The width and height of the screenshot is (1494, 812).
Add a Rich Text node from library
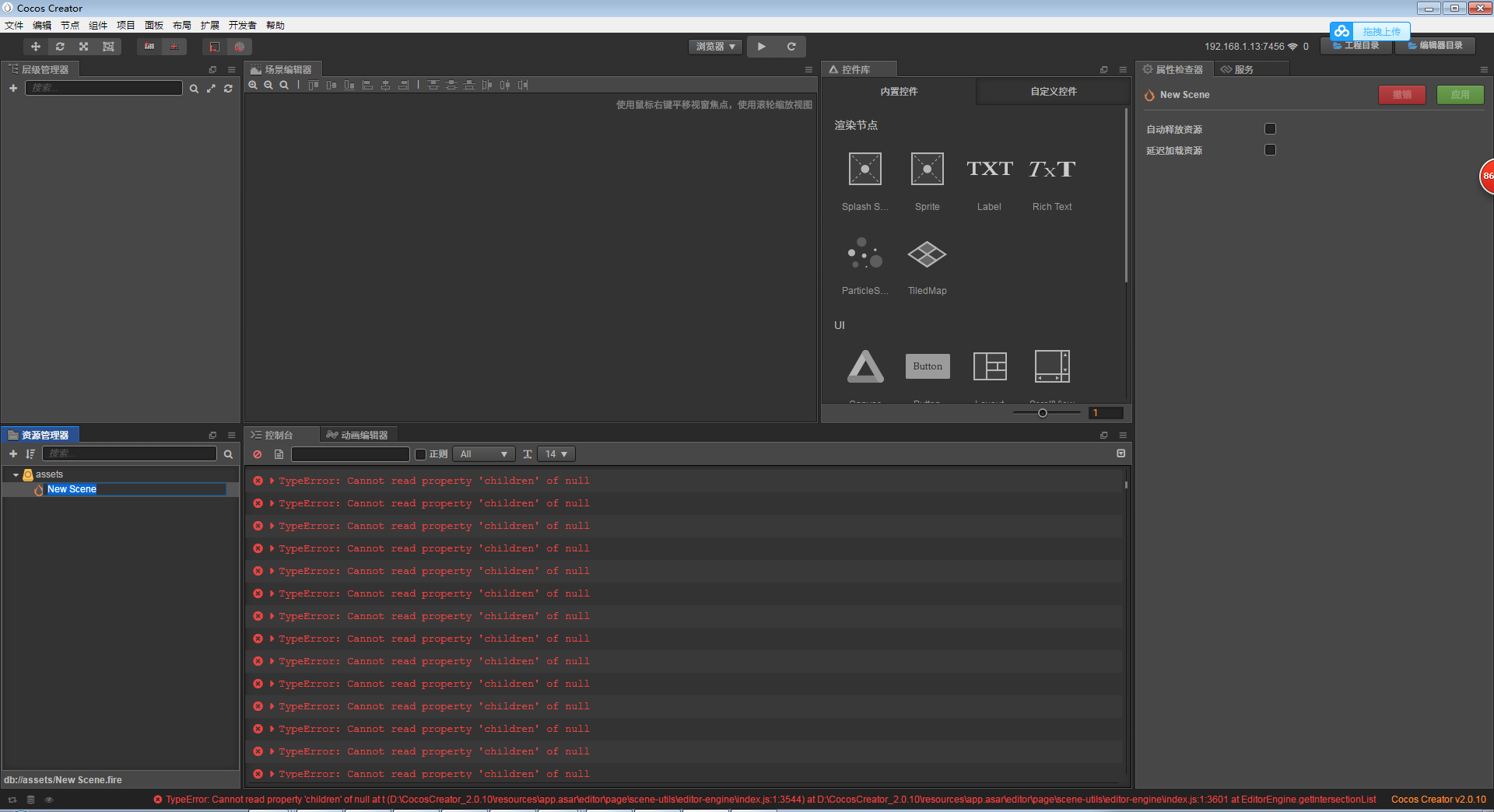(1052, 180)
